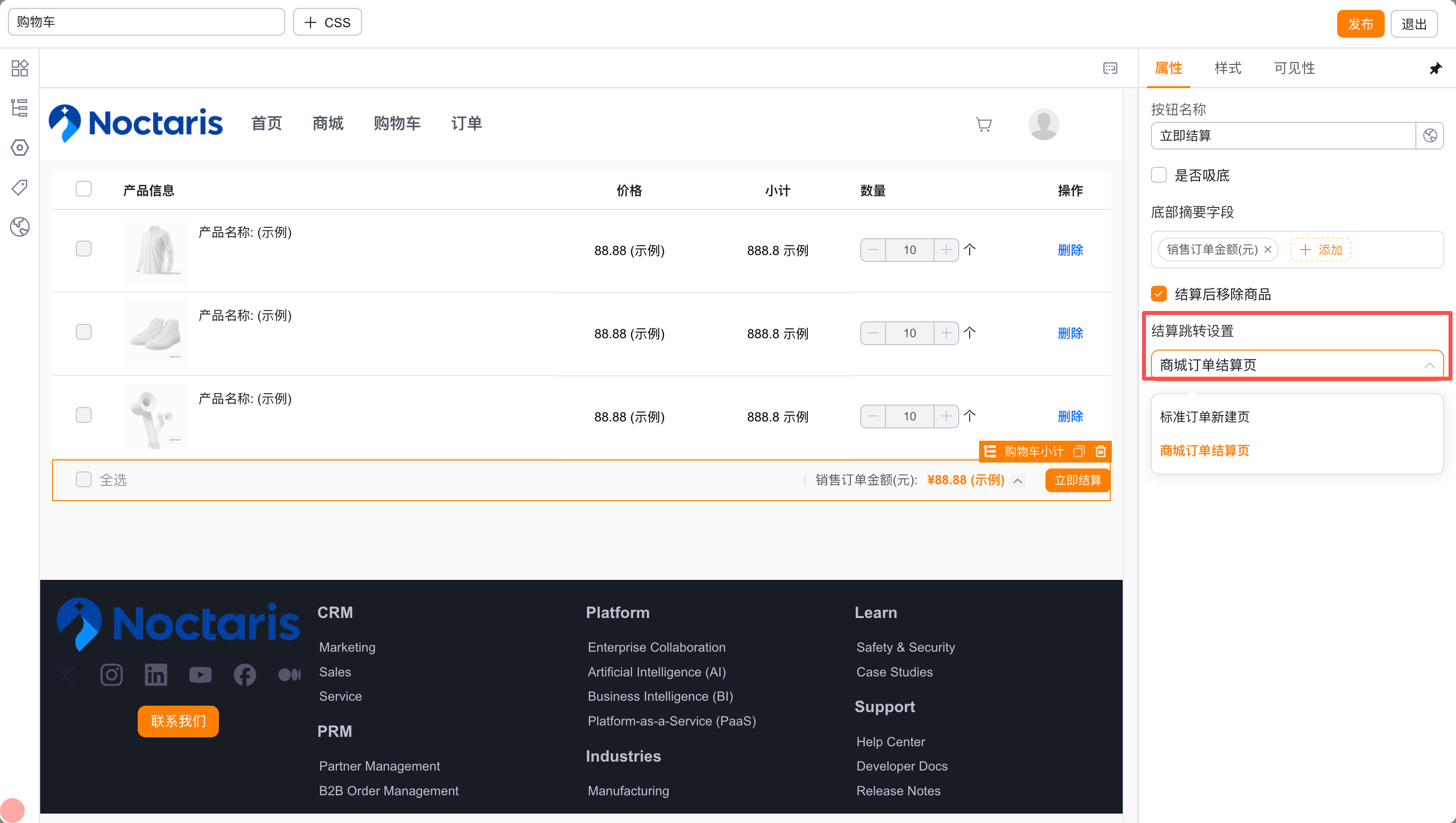
Task: Check the third product row checkbox
Action: pos(84,415)
